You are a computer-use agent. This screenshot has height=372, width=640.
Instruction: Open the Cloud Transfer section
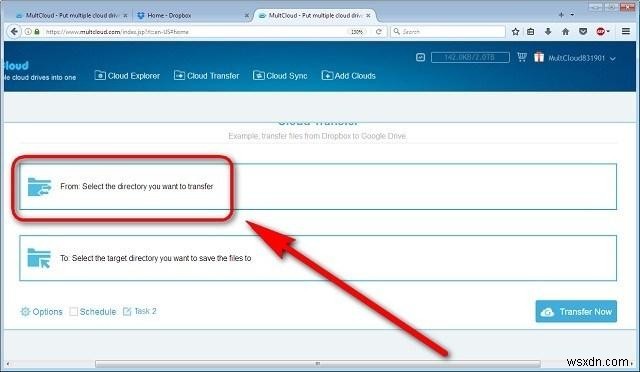[207, 76]
